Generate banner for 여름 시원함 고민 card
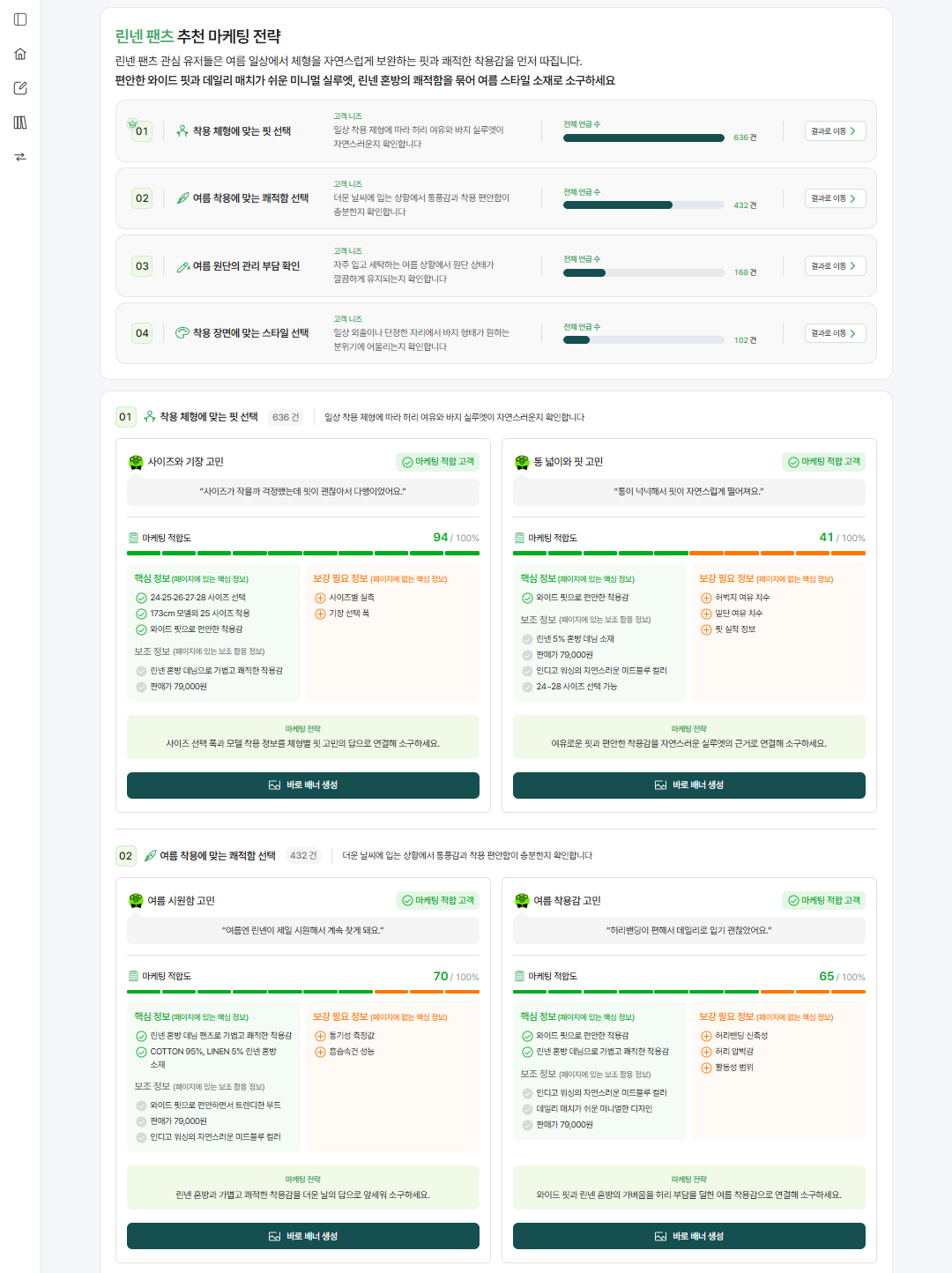This screenshot has height=1273, width=952. pyautogui.click(x=303, y=1236)
